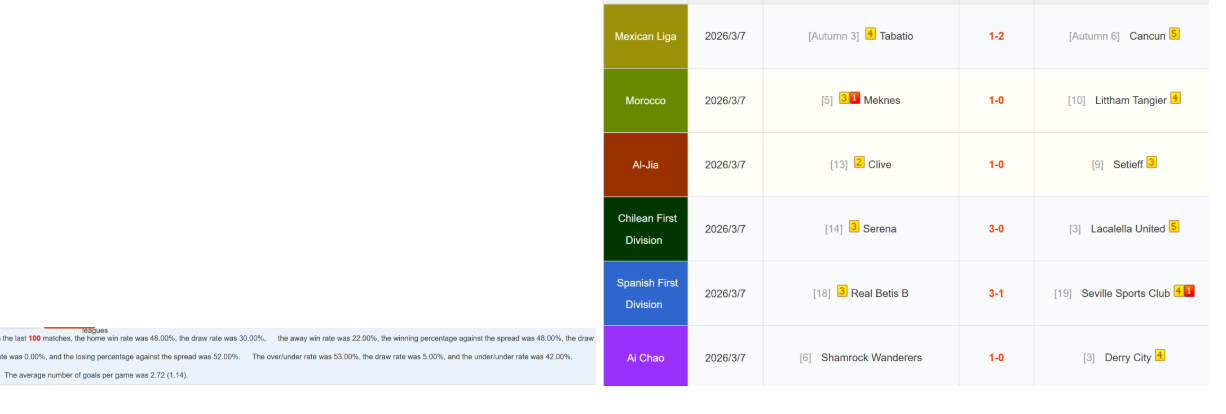1226x414 pixels.
Task: Click Real Betis B's yellow card icon
Action: point(842,292)
